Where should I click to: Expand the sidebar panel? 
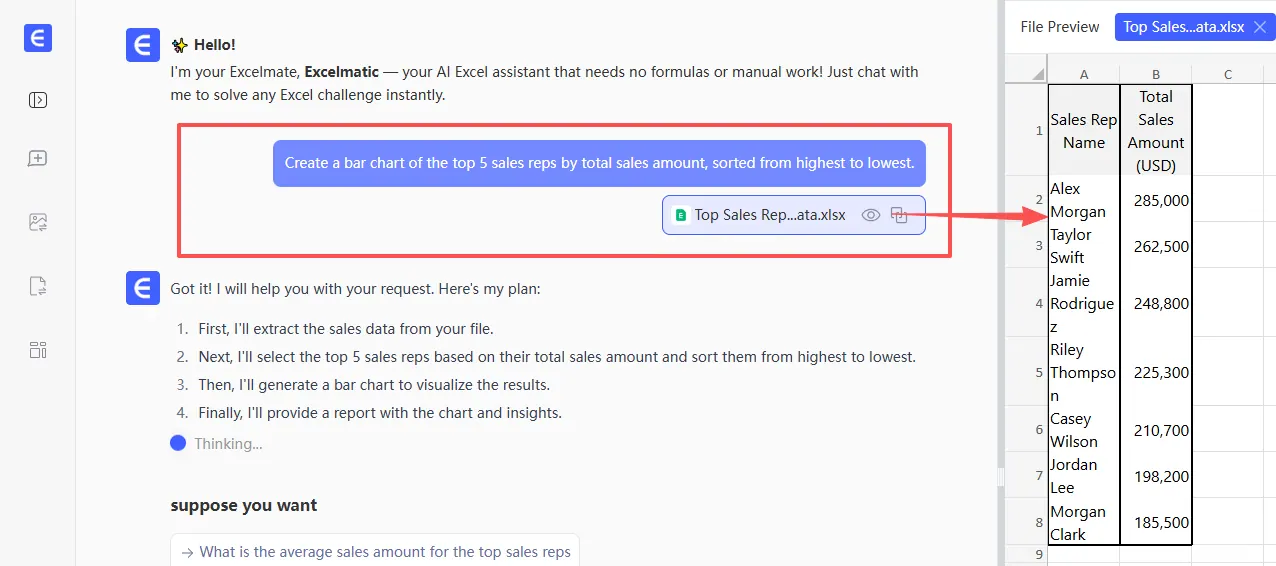(38, 100)
